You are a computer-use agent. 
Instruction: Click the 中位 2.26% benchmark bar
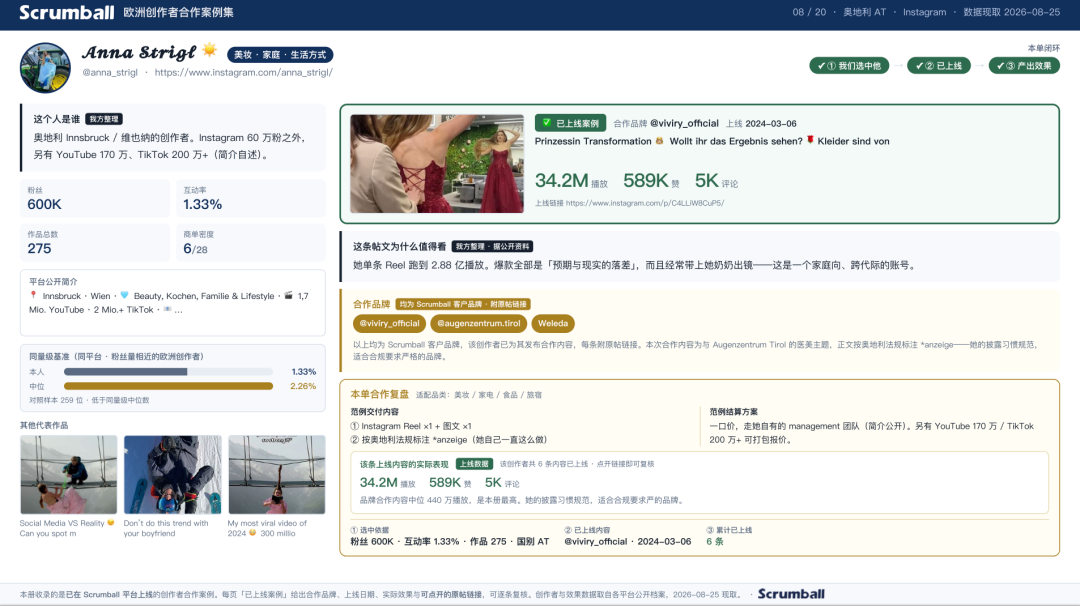[x=169, y=386]
